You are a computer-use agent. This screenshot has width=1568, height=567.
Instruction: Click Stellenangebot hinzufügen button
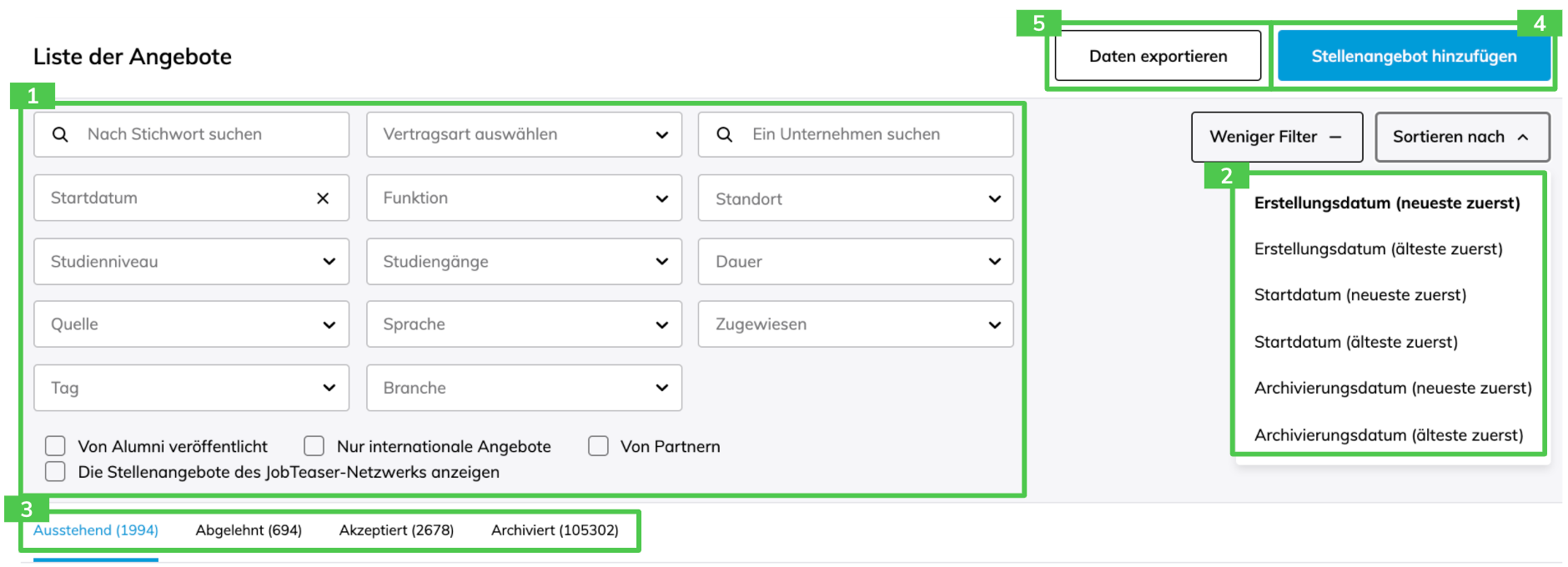[1414, 57]
